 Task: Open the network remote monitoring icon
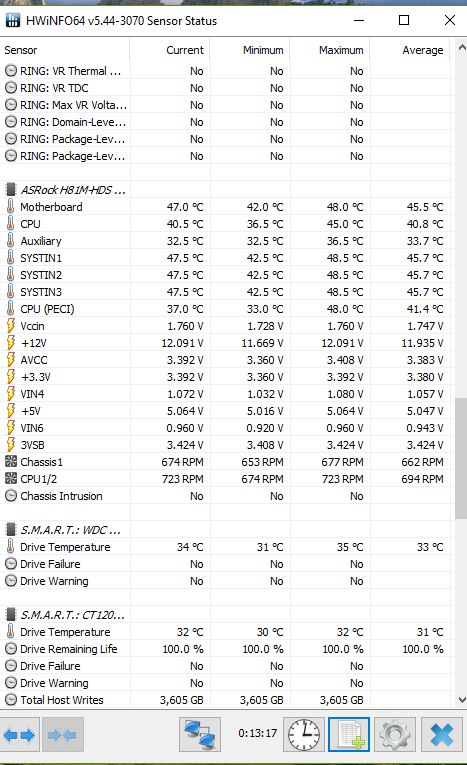[x=200, y=734]
